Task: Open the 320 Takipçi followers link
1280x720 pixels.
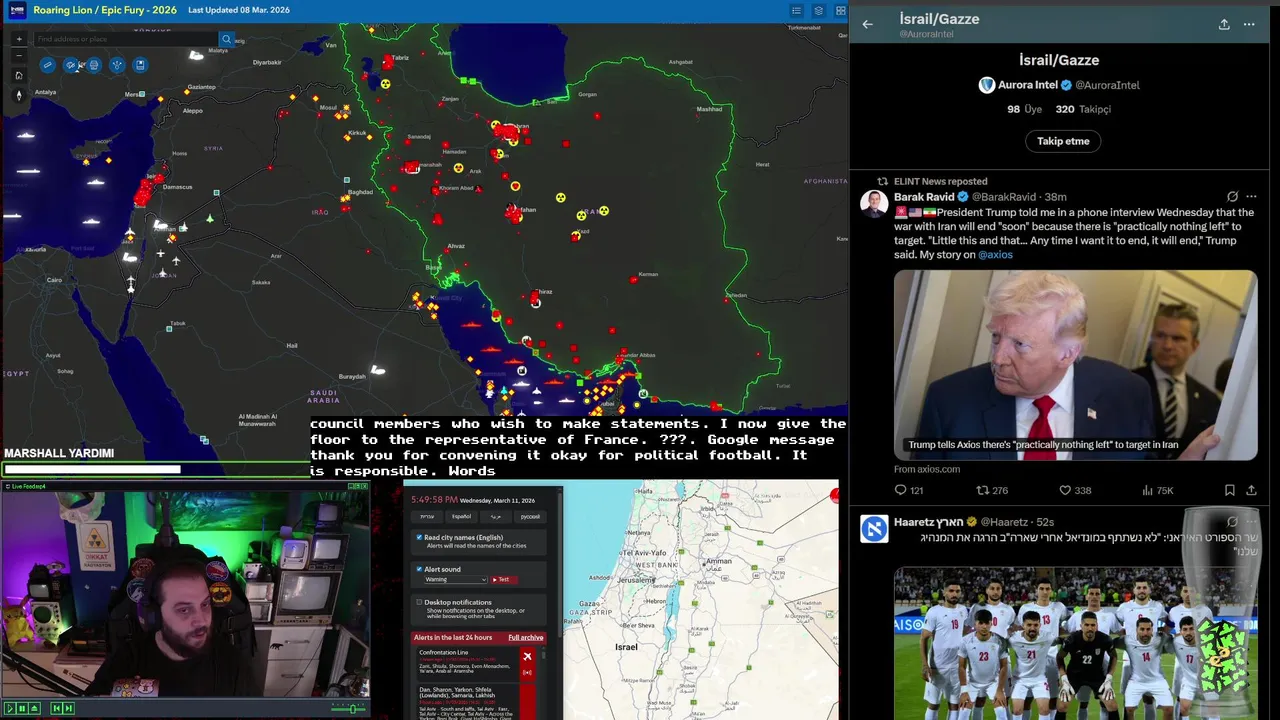Action: [1083, 109]
